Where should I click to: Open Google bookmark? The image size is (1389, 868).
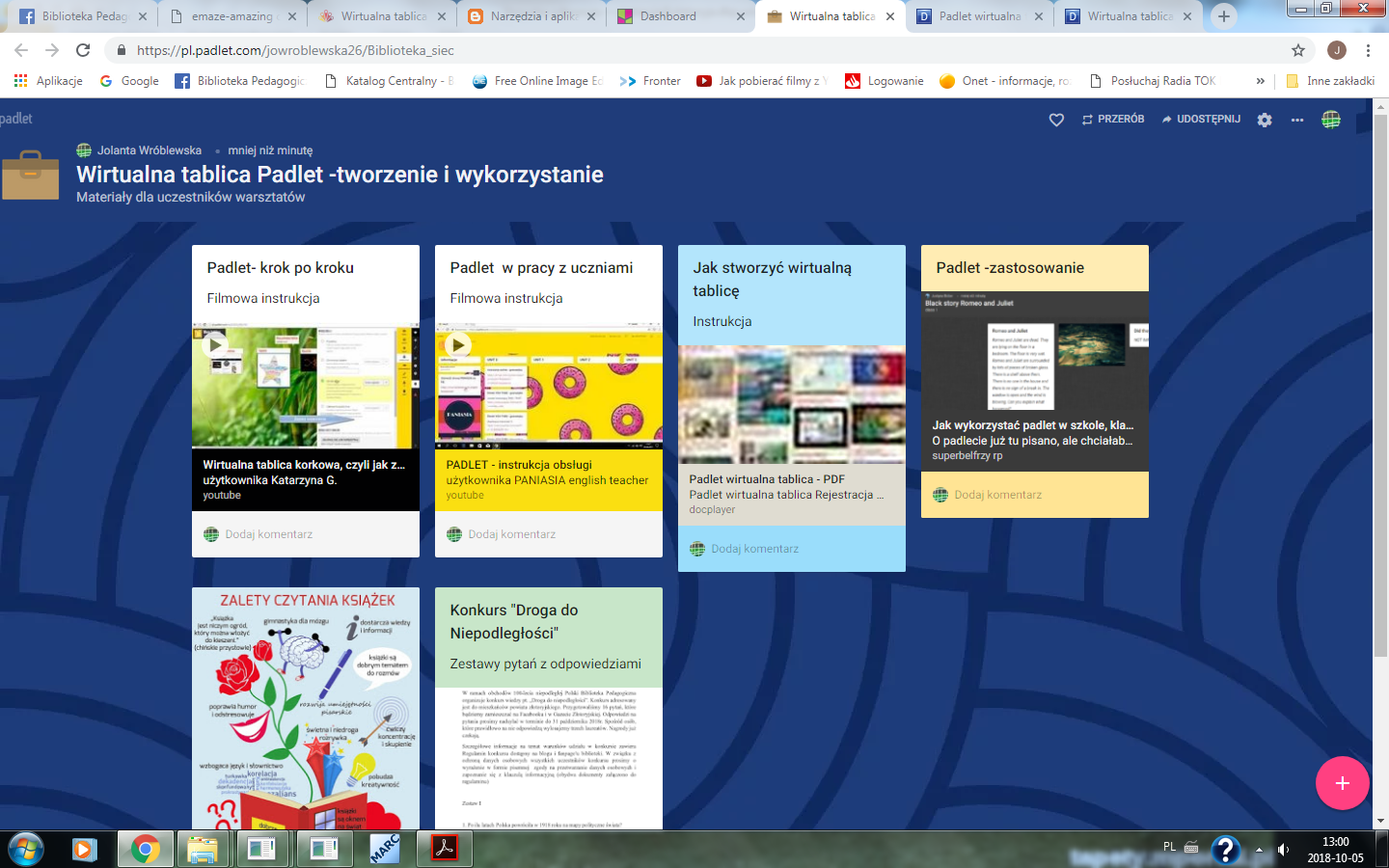pyautogui.click(x=129, y=81)
